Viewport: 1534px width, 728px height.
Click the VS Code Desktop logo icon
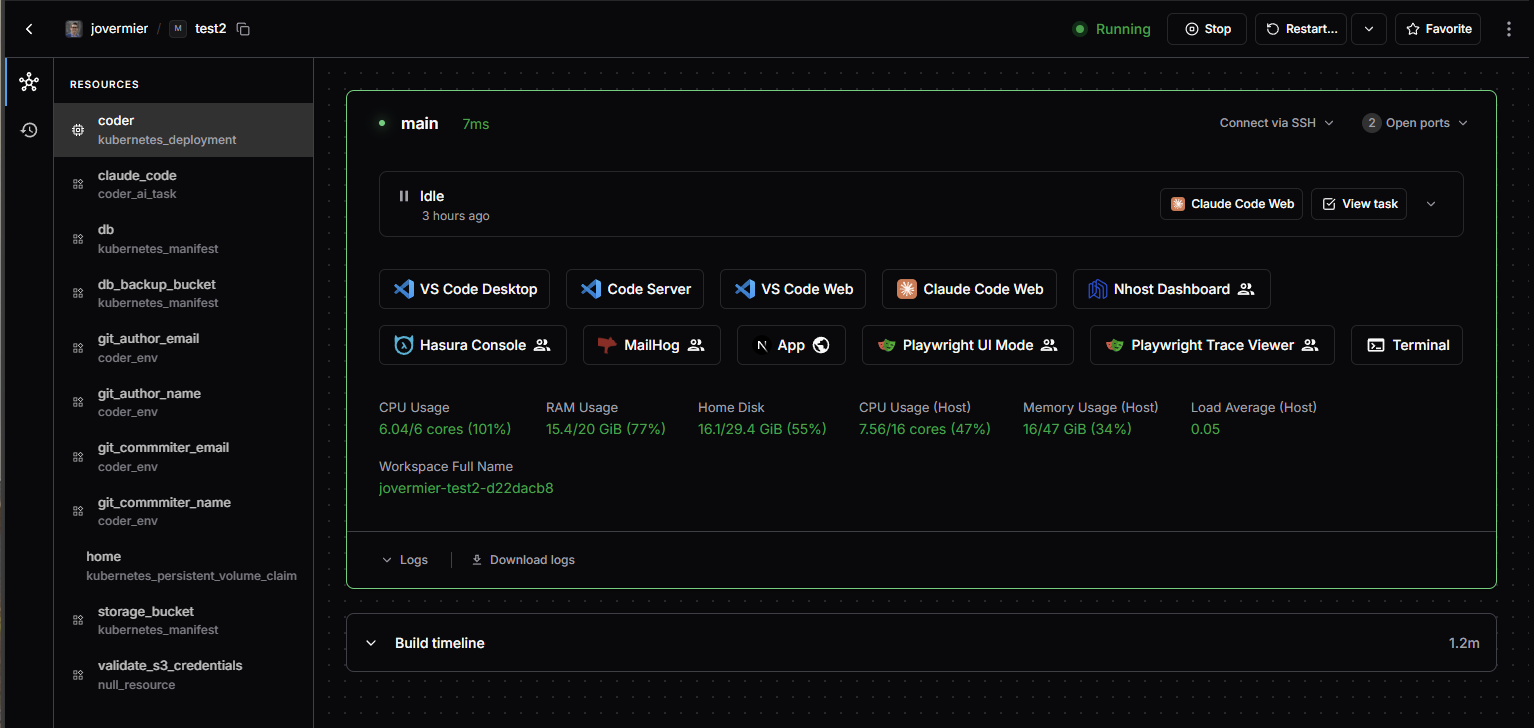pyautogui.click(x=404, y=289)
